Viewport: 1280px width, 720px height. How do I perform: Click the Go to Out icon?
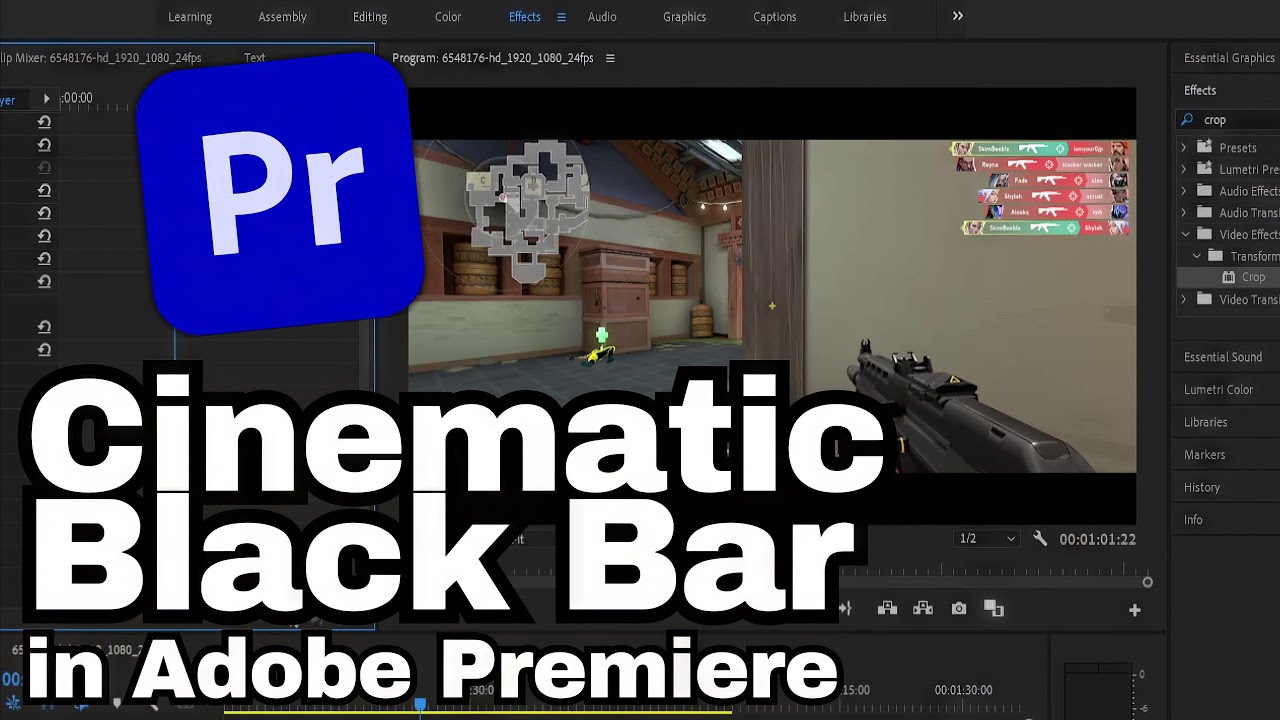tap(846, 608)
